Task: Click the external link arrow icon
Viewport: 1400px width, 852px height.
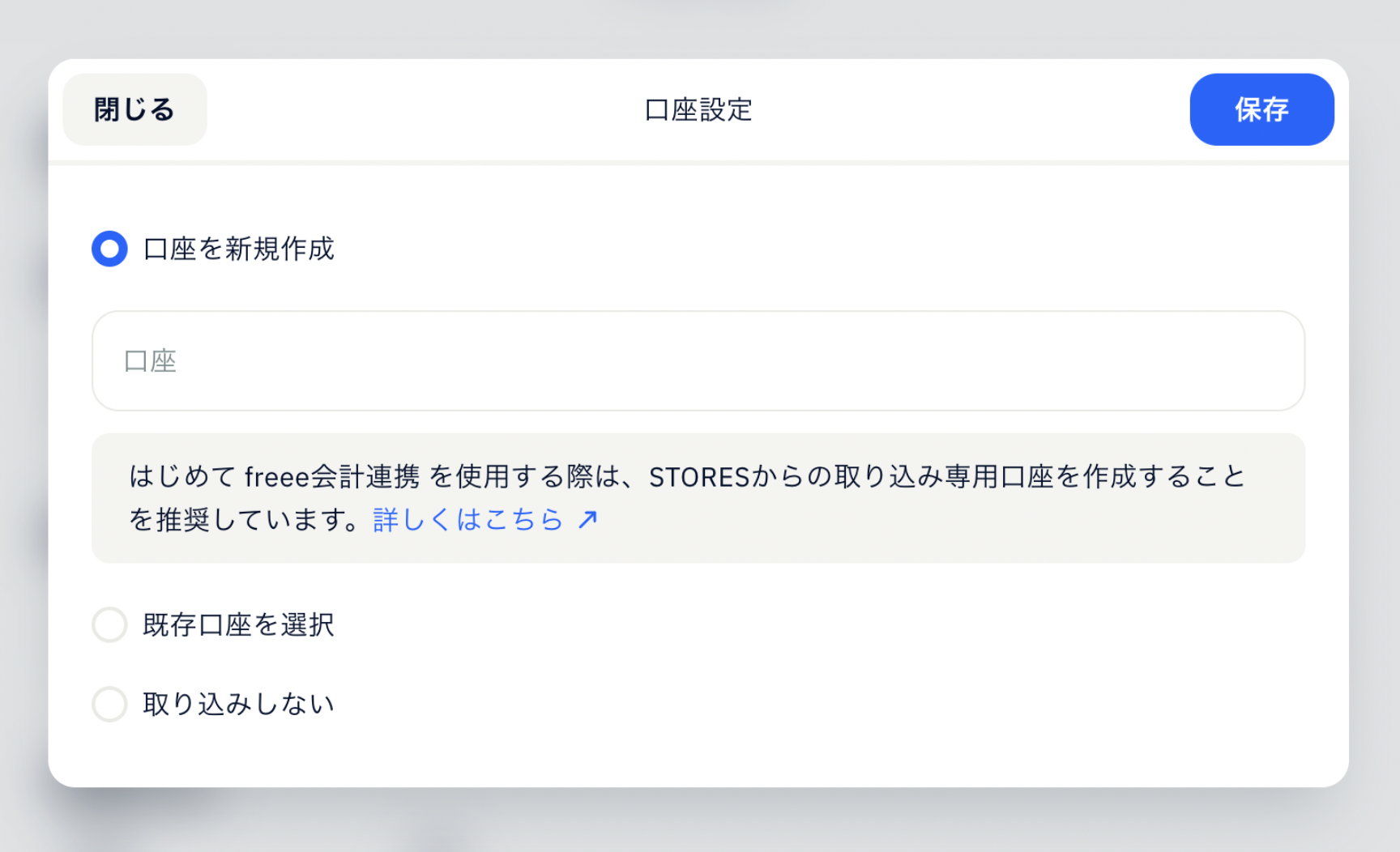Action: coord(588,519)
